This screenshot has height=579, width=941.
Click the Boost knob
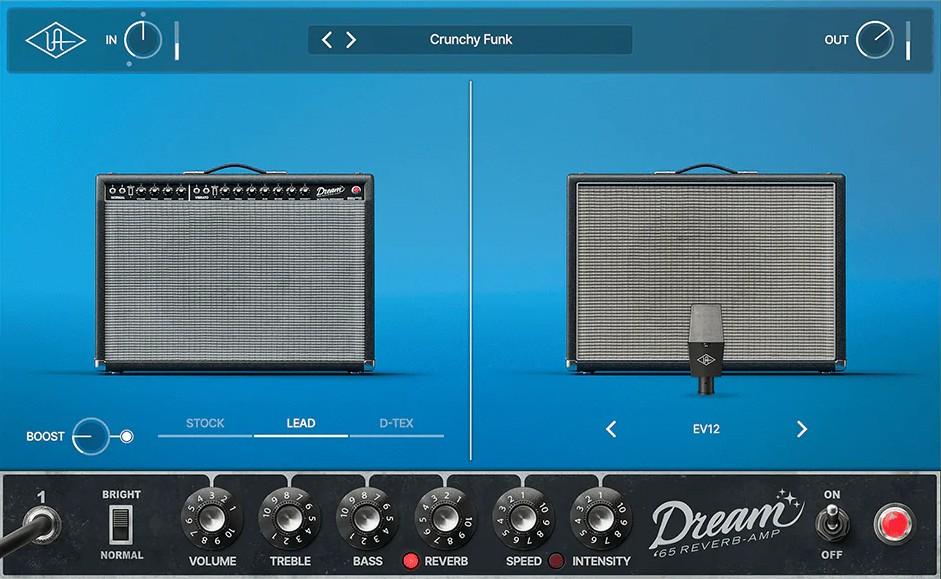(90, 436)
